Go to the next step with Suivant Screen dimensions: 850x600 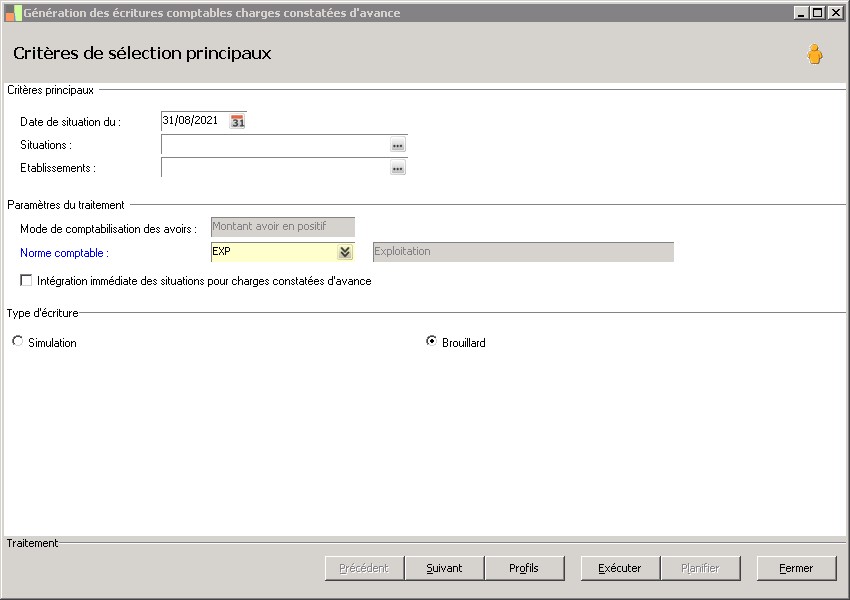tap(445, 568)
